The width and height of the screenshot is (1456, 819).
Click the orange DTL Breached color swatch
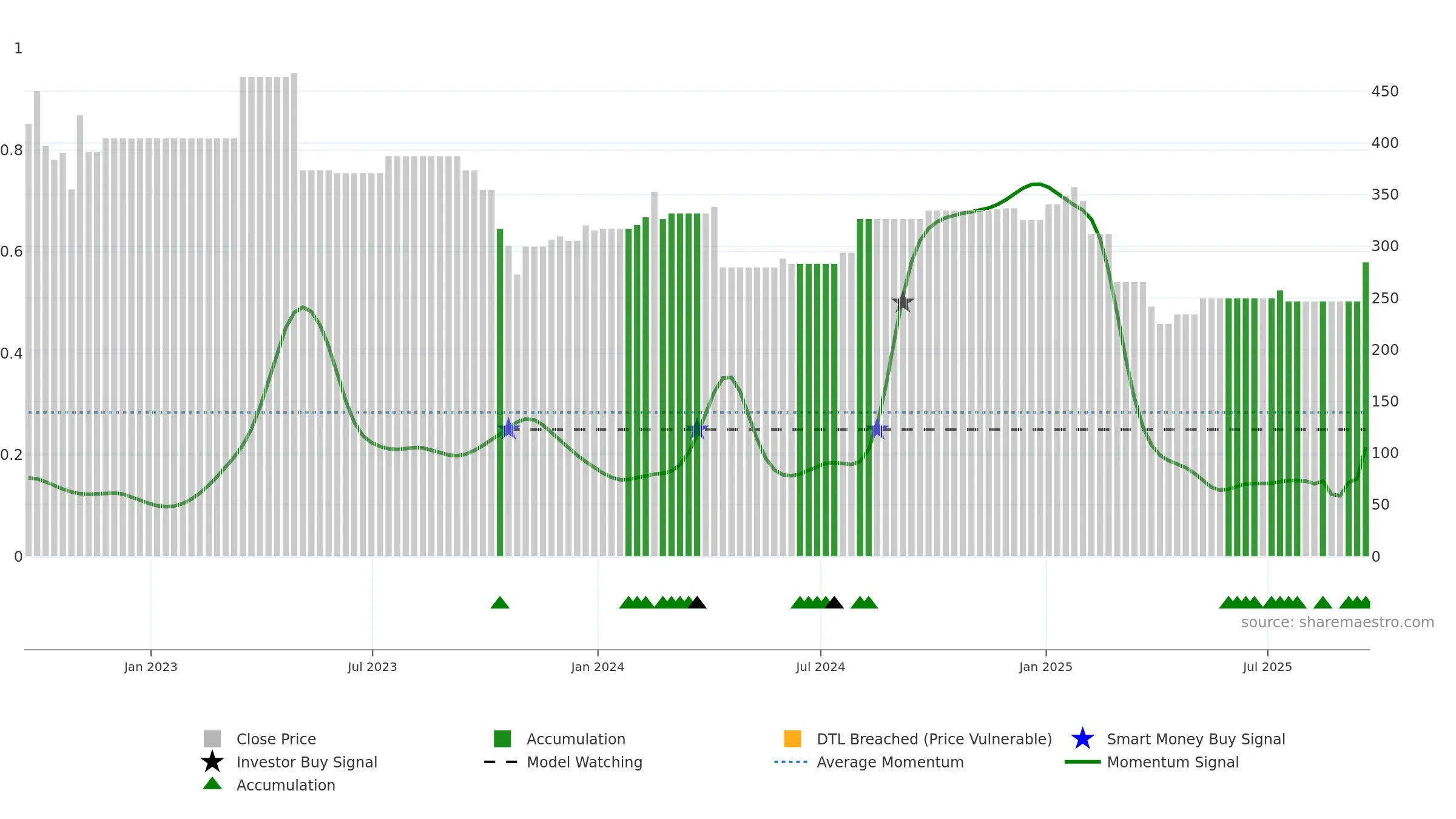pyautogui.click(x=792, y=739)
